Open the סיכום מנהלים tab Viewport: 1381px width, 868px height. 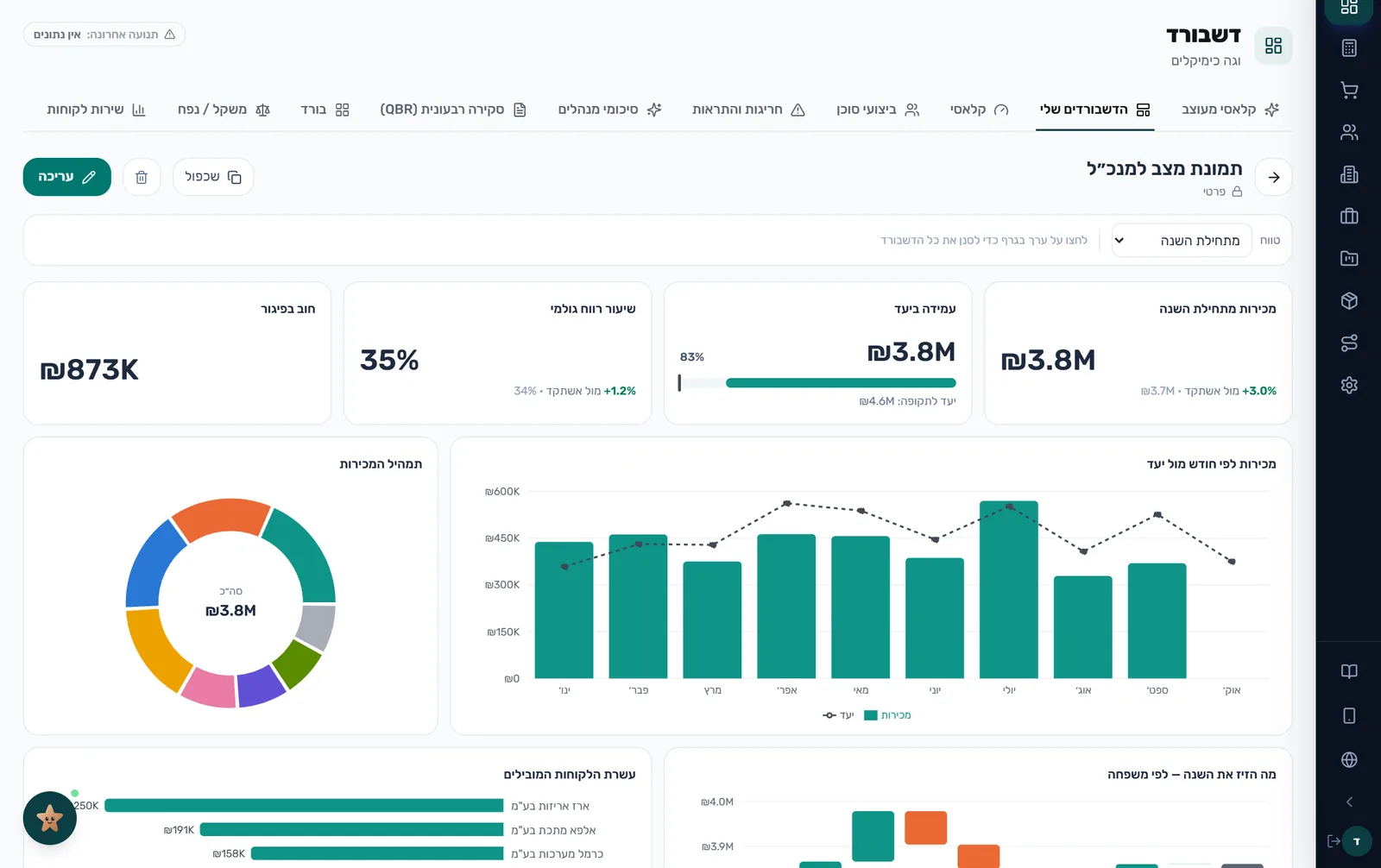coord(609,110)
